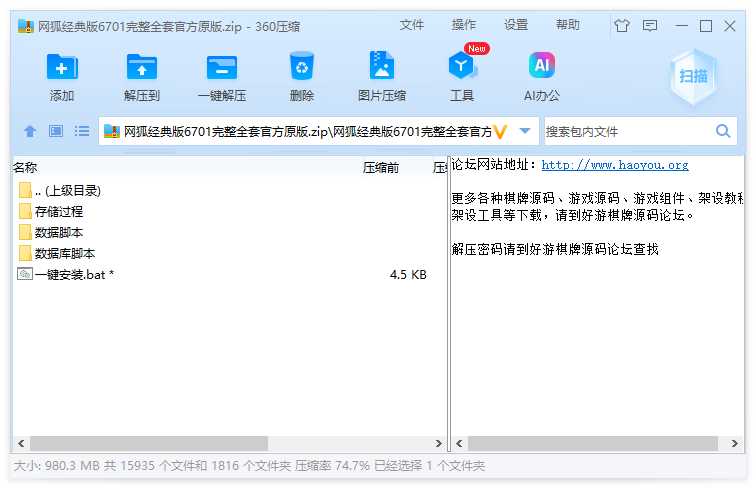The height and width of the screenshot is (488, 756).
Task: Select the 数据脚本 folder name
Action: [x=59, y=232]
